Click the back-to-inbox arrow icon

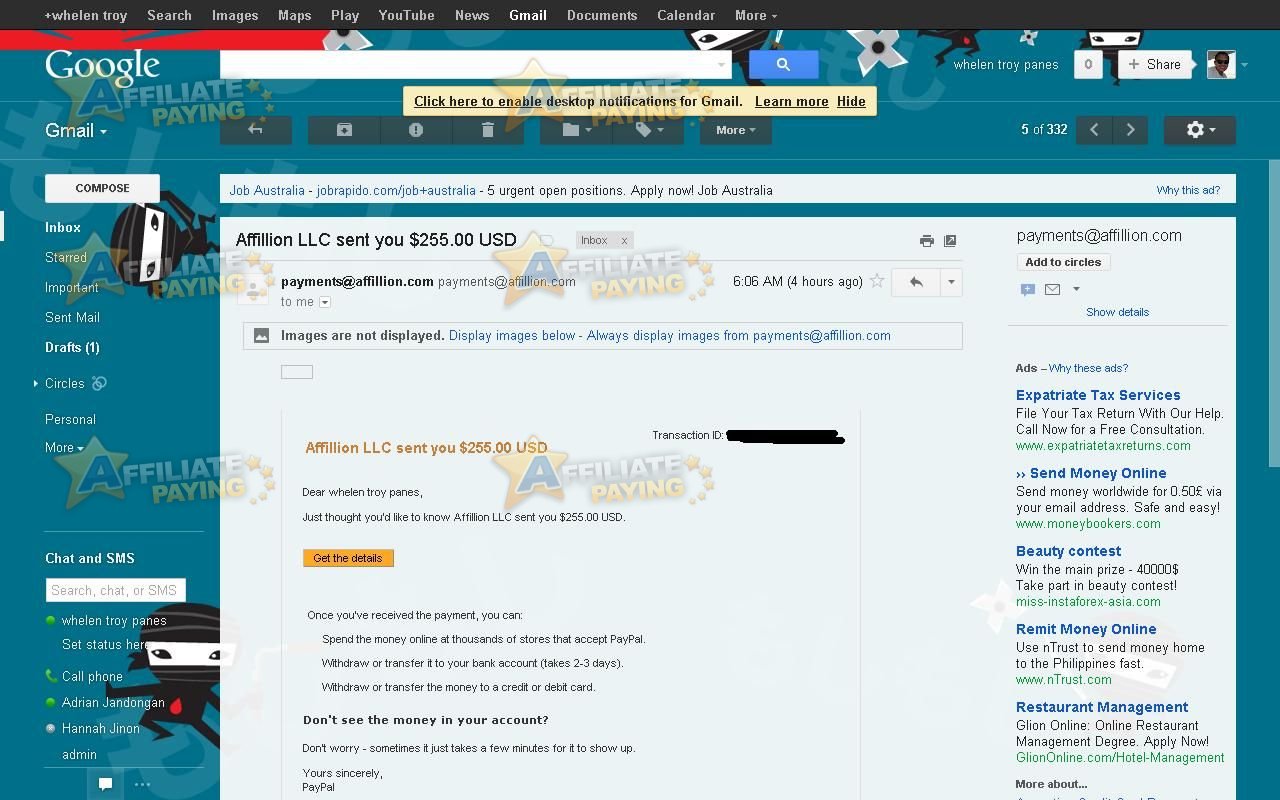(x=255, y=130)
